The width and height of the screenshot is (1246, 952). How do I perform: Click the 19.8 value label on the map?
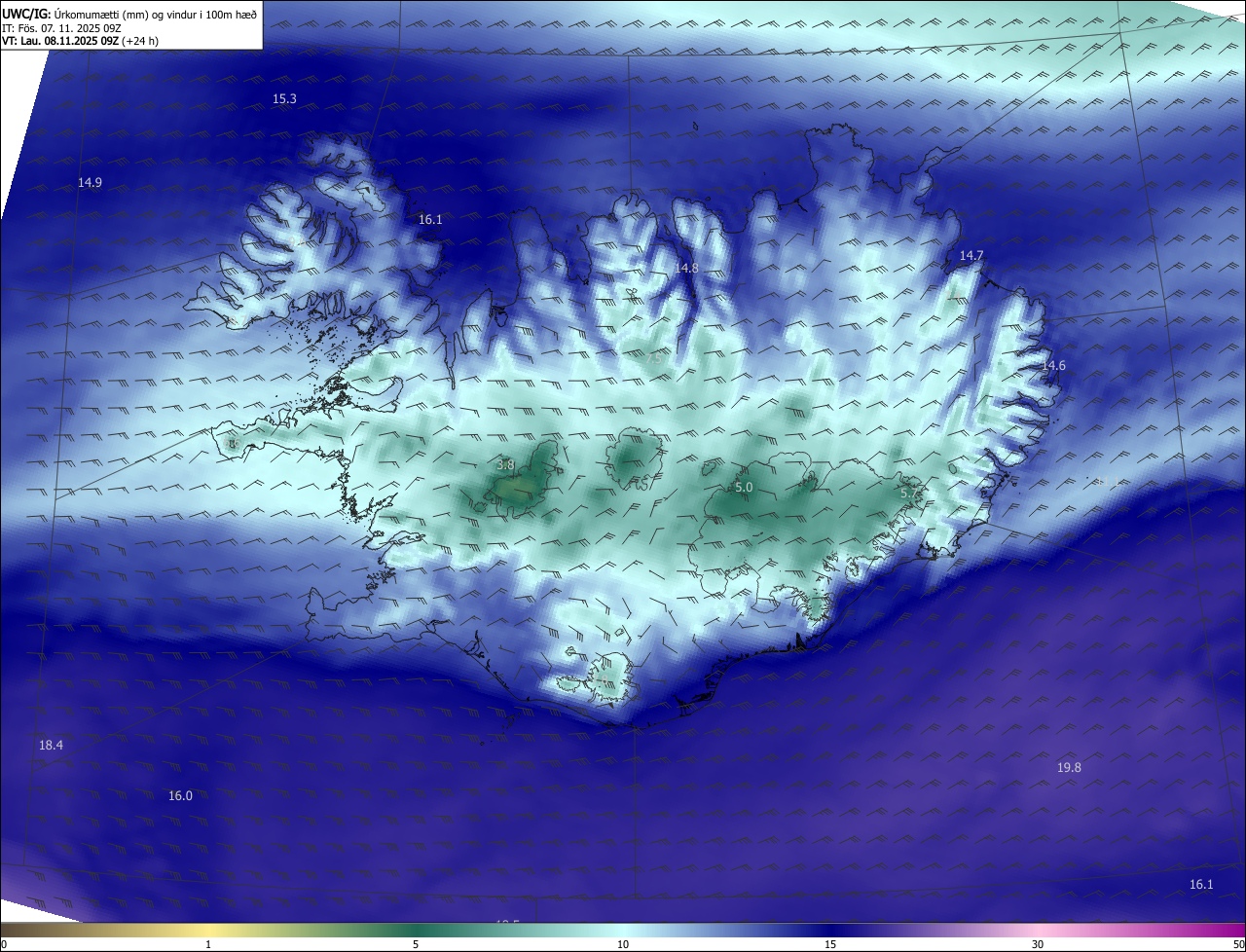coord(1069,768)
